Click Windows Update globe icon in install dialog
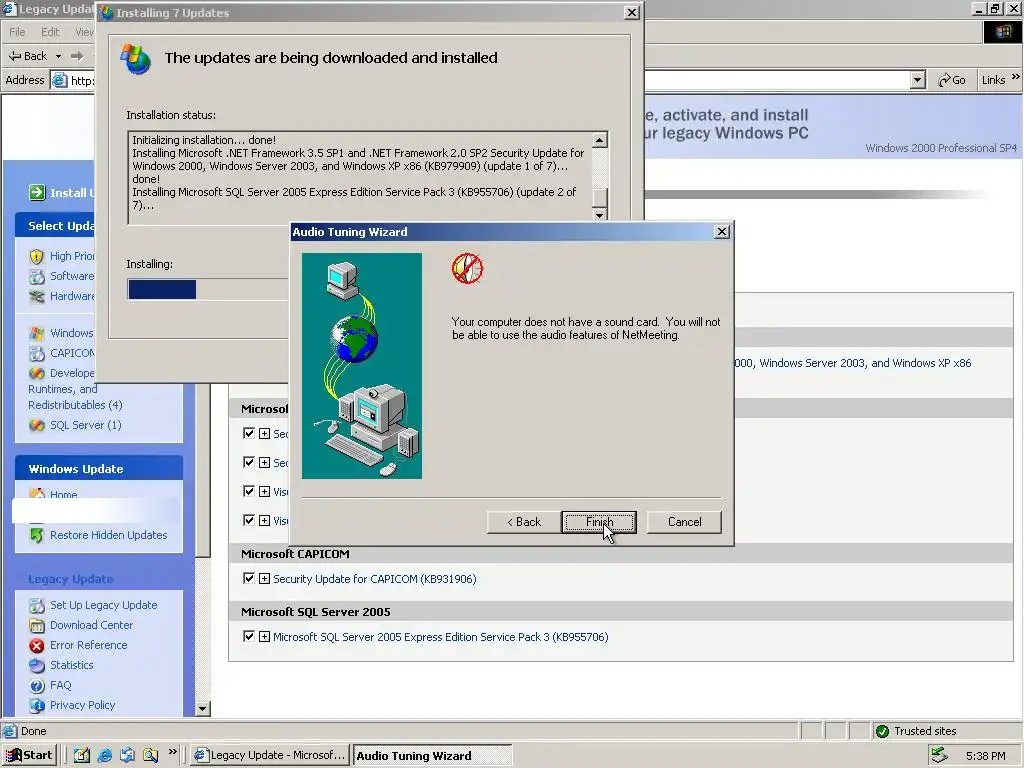Image resolution: width=1024 pixels, height=768 pixels. point(135,59)
